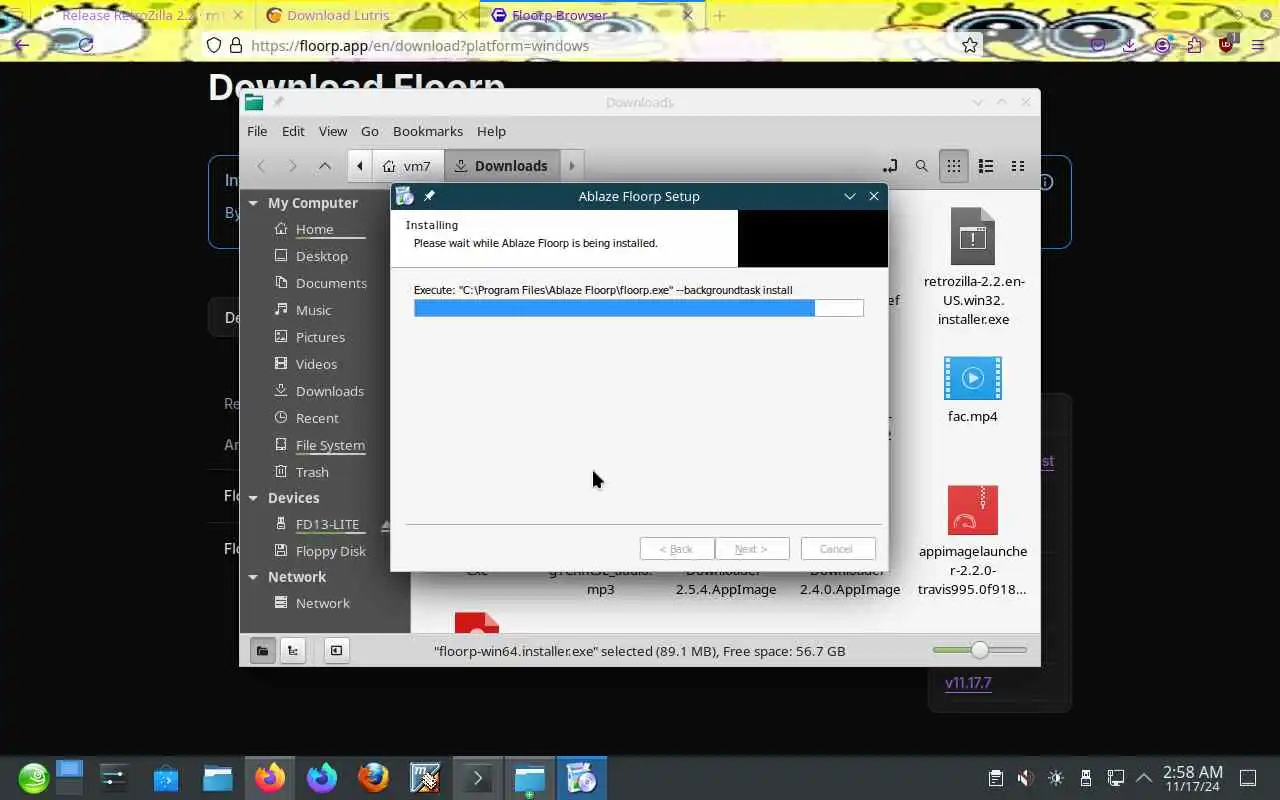Image resolution: width=1280 pixels, height=800 pixels.
Task: Shade Floorp Setup window with chevron
Action: [850, 196]
